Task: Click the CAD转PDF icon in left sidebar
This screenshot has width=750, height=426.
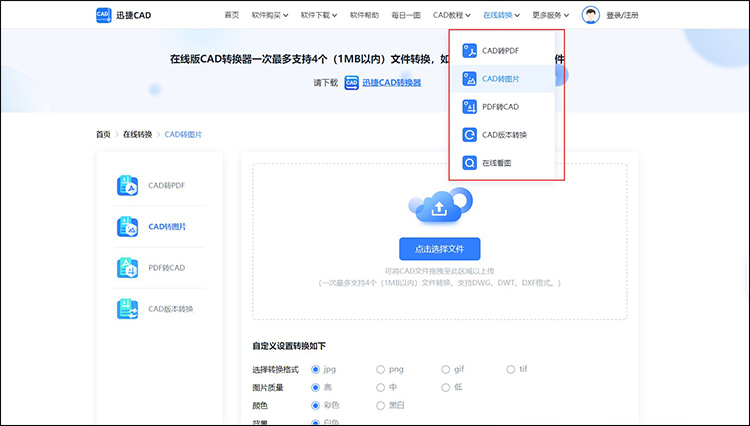Action: coord(127,186)
